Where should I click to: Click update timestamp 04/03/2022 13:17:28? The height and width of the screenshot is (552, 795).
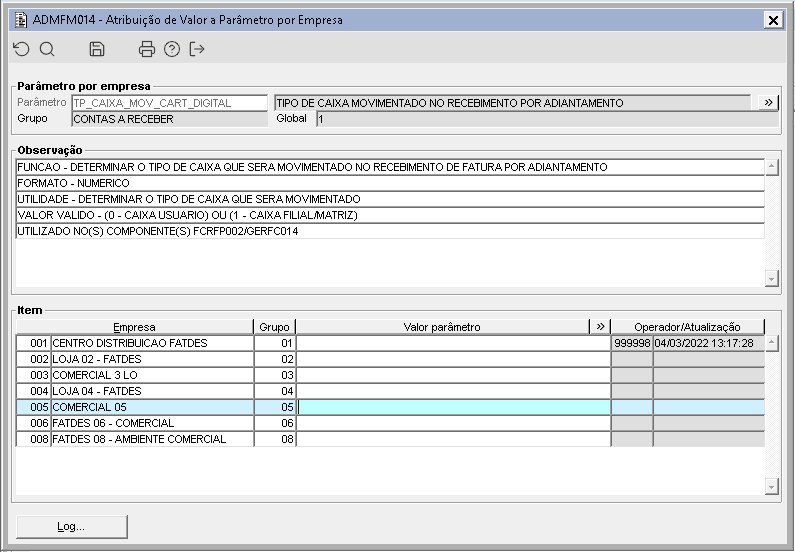click(x=709, y=343)
